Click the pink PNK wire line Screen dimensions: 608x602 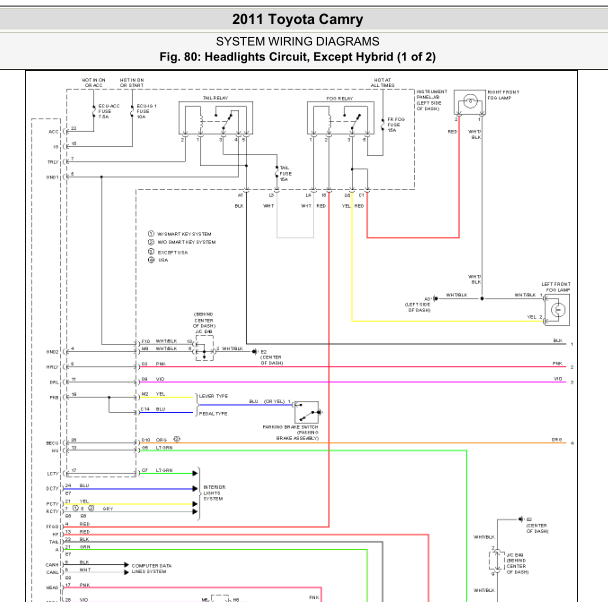[x=352, y=367]
